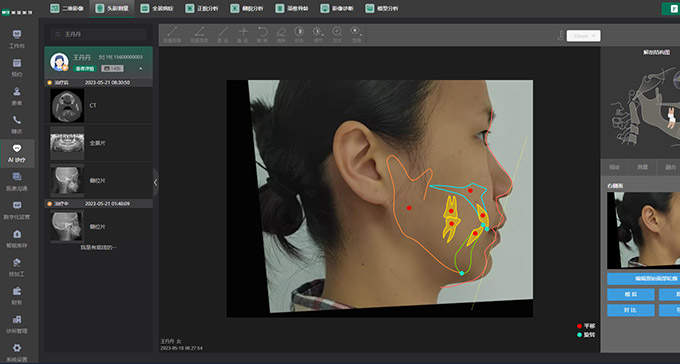Open the 10mm scale dropdown
The image size is (680, 364).
(x=583, y=36)
